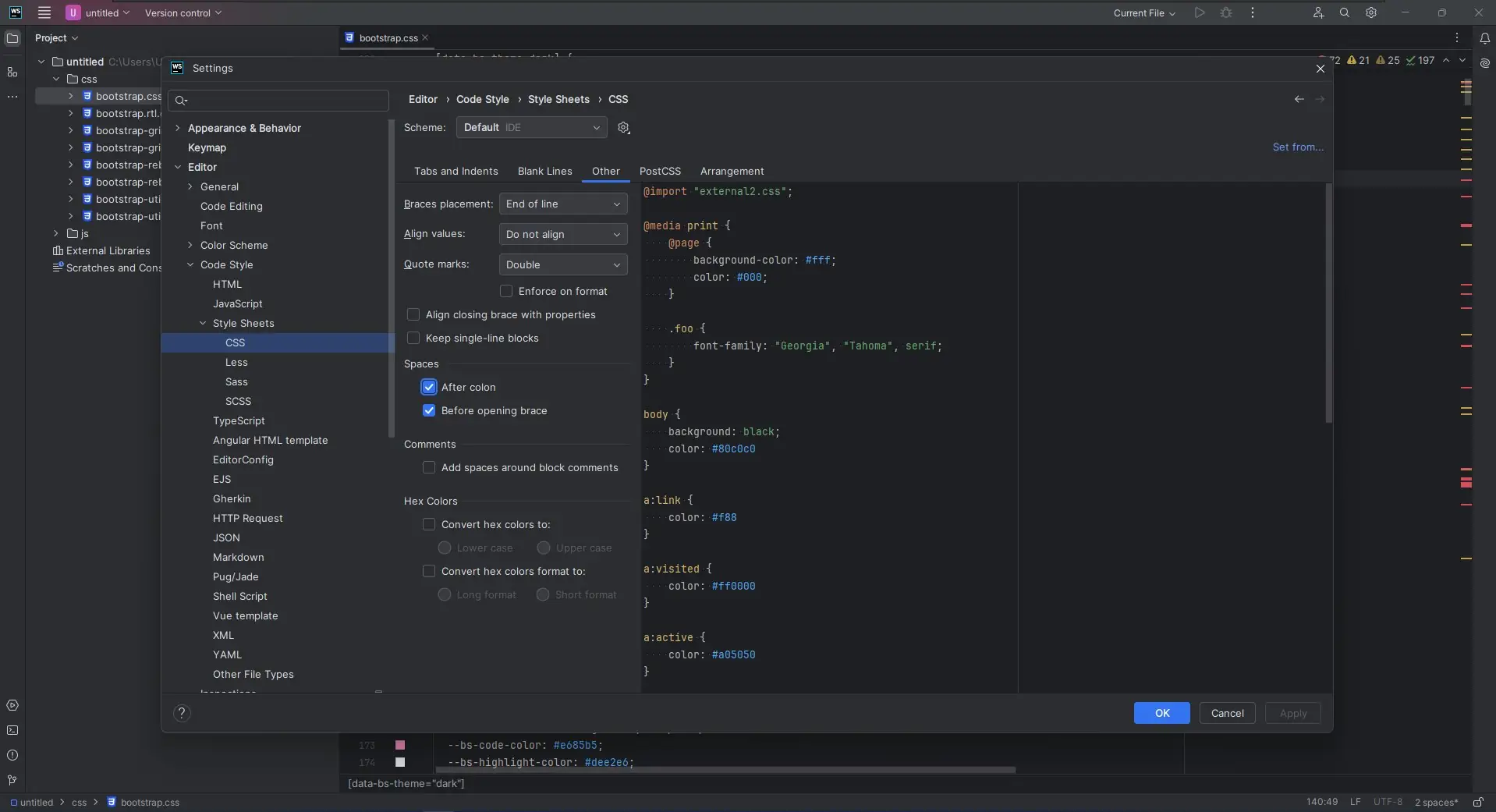Switch to the Arrangement tab
This screenshot has width=1496, height=812.
(x=732, y=172)
